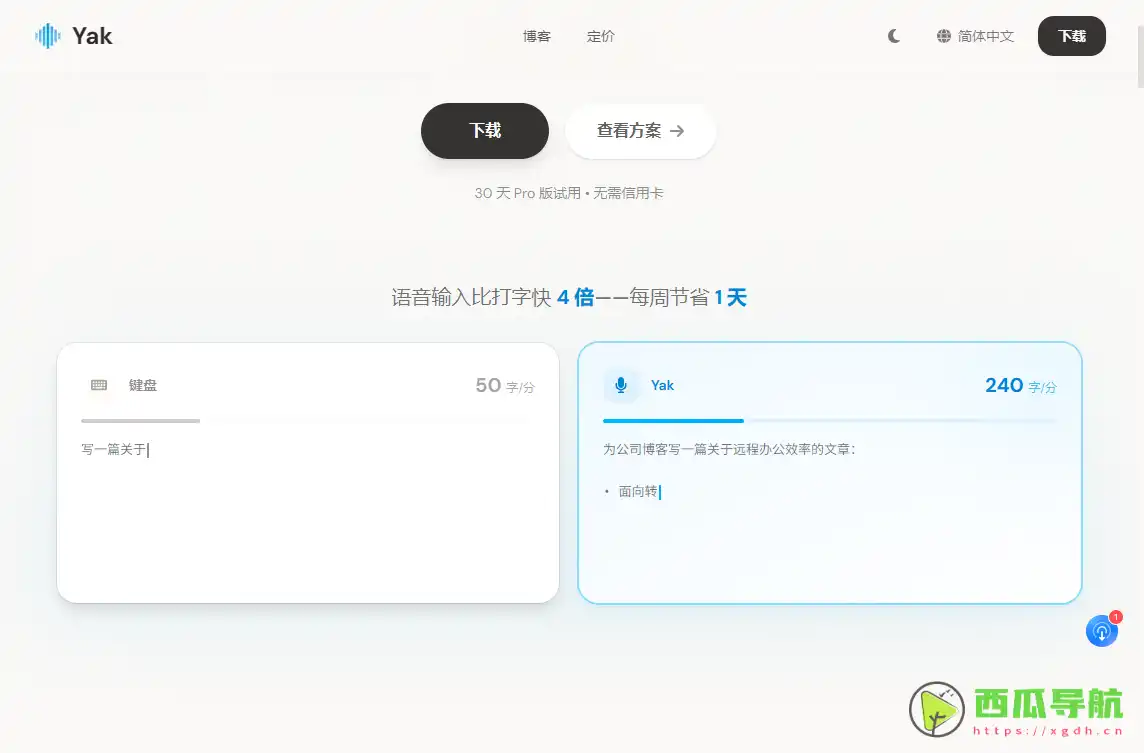Click the header 下载 button

click(1072, 36)
